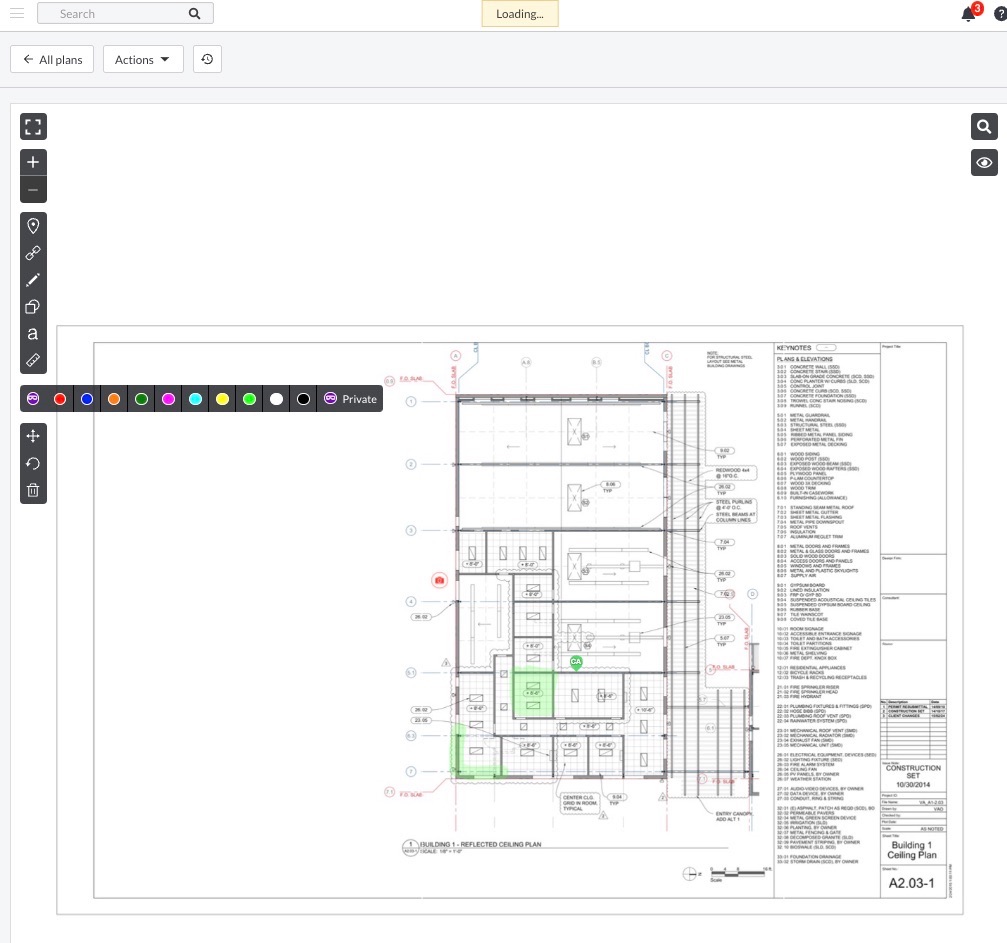Select the pencil drawing tool
Viewport: 1007px width, 943px height.
[33, 279]
